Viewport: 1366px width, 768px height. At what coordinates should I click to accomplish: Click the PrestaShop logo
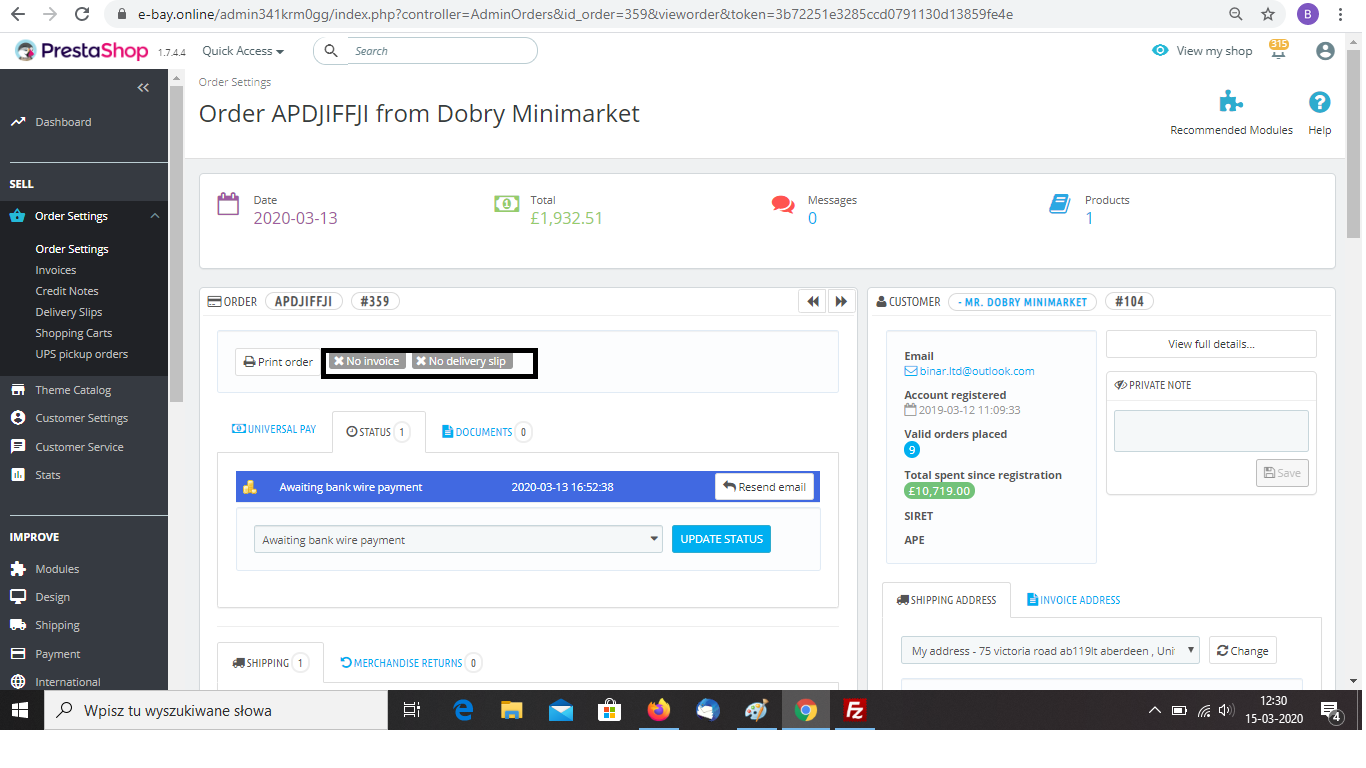[x=81, y=51]
